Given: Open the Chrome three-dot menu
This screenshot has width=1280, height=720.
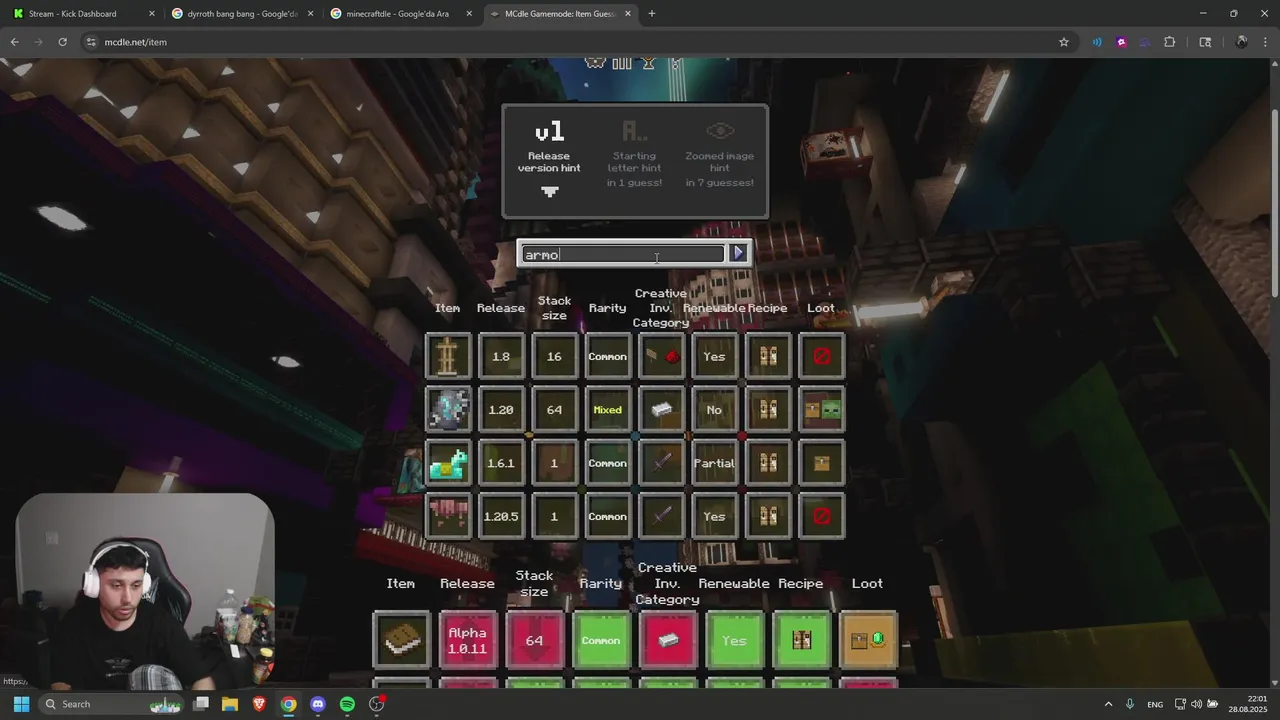Looking at the screenshot, I should click(1265, 42).
